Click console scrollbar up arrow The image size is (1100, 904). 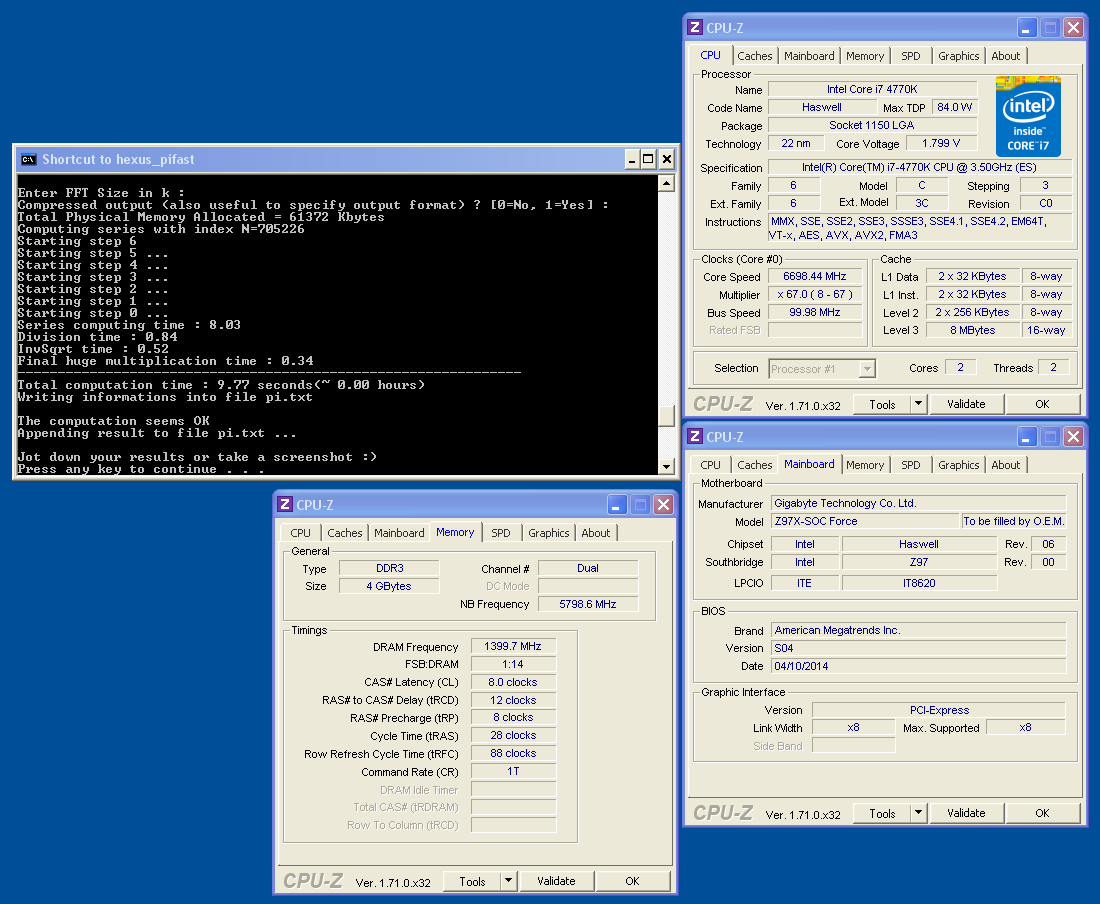(666, 183)
